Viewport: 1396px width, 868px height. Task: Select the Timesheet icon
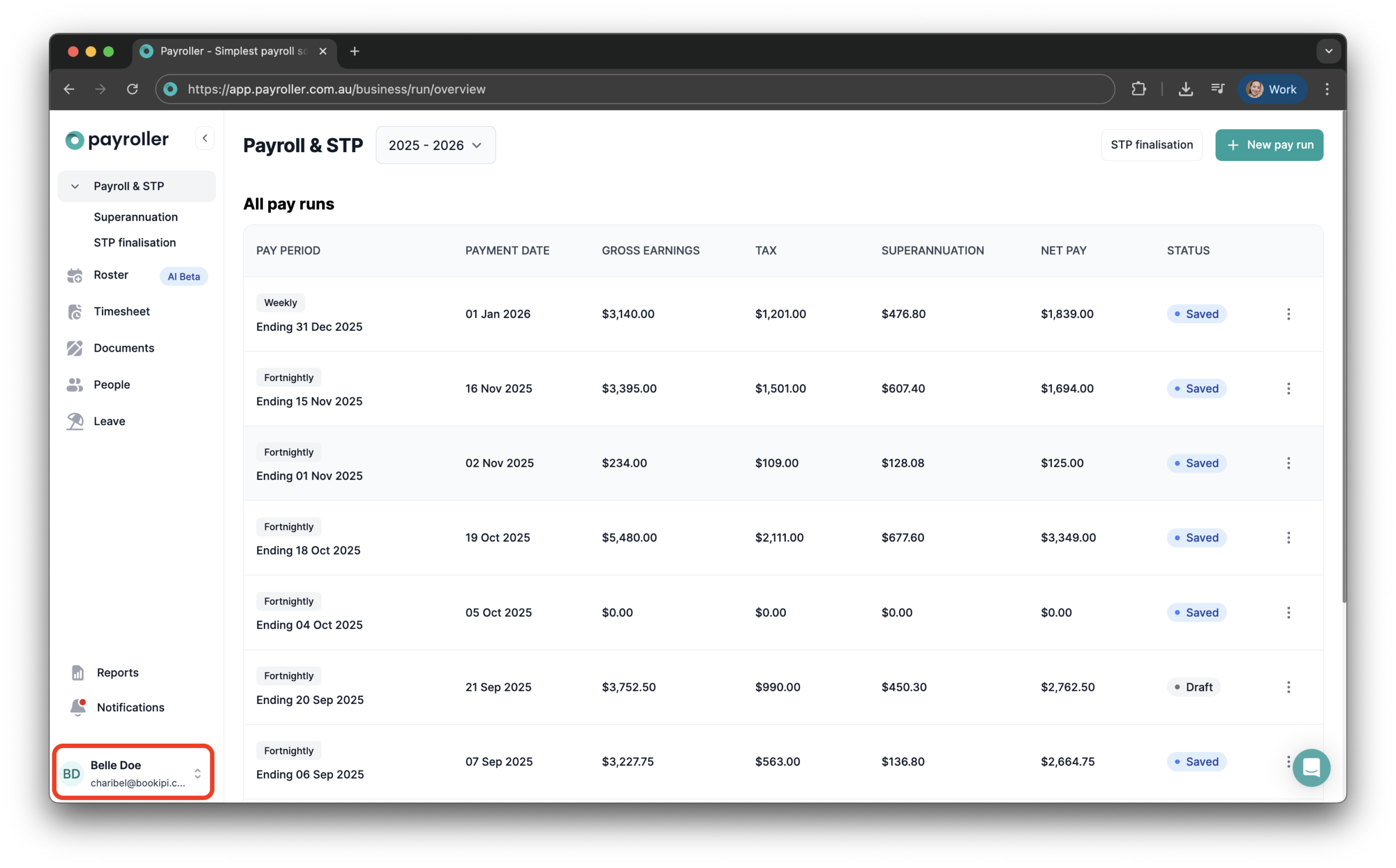click(75, 312)
